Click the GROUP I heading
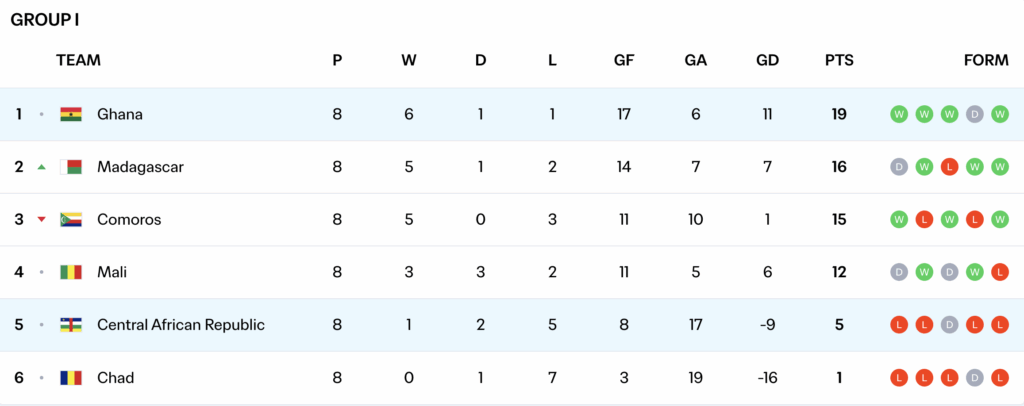This screenshot has height=406, width=1024. click(45, 19)
